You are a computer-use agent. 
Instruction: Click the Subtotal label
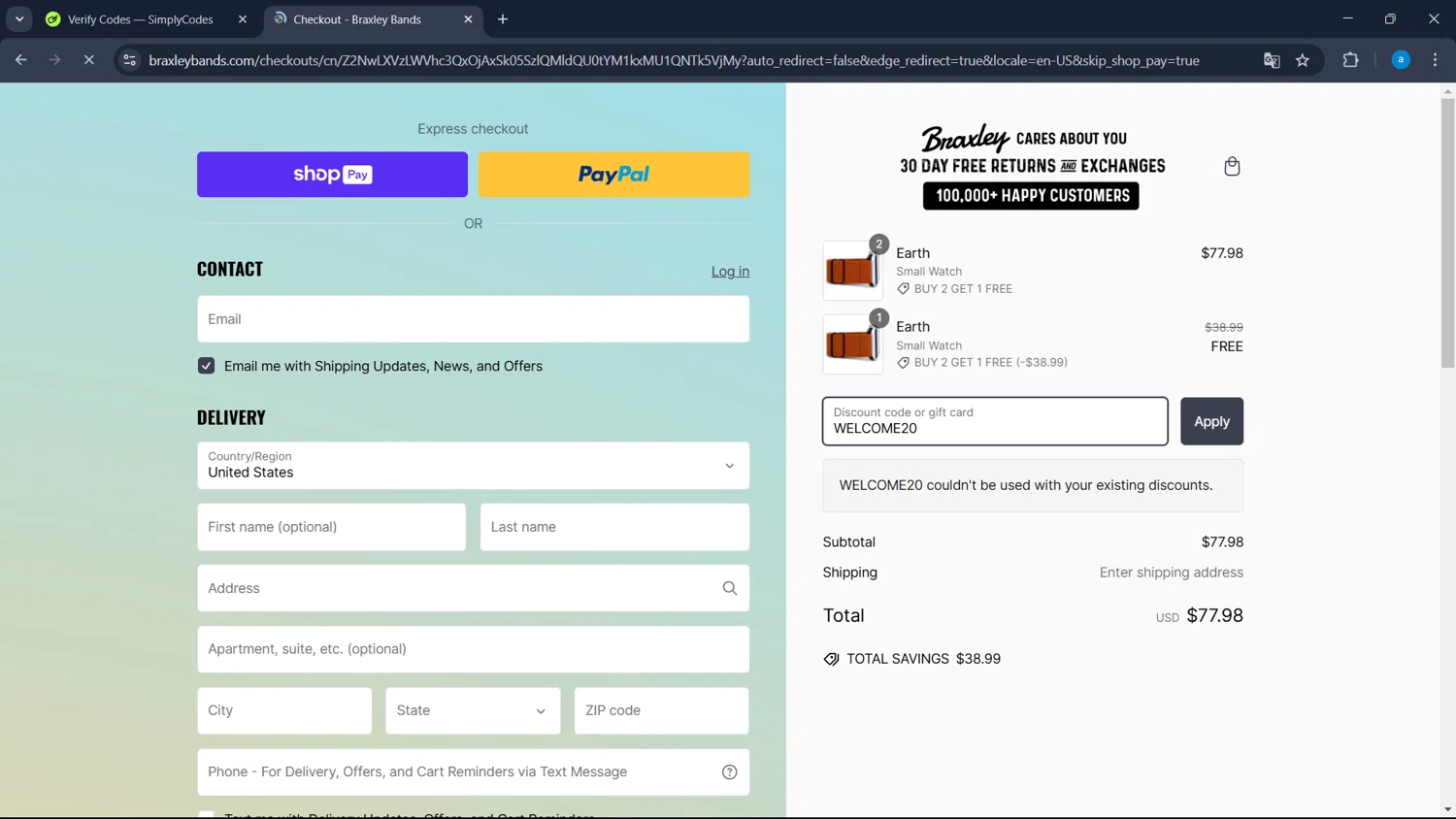click(x=848, y=542)
